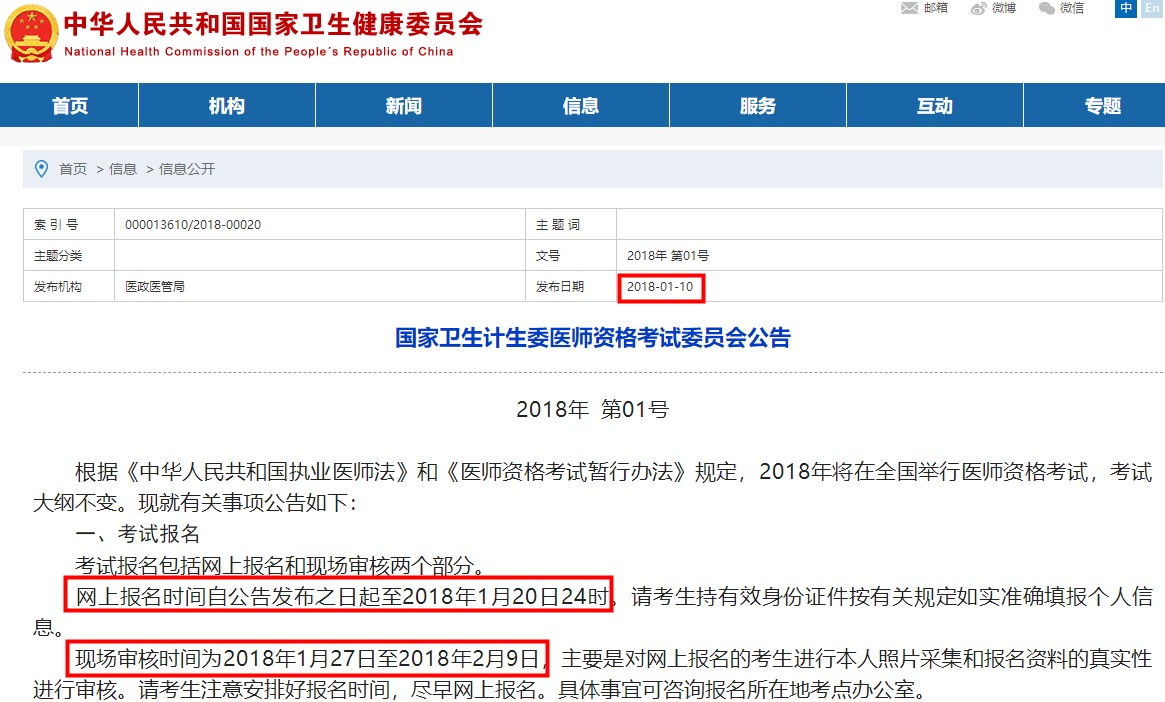The width and height of the screenshot is (1165, 702).
Task: Click the location pin icon in breadcrumb
Action: coord(41,169)
